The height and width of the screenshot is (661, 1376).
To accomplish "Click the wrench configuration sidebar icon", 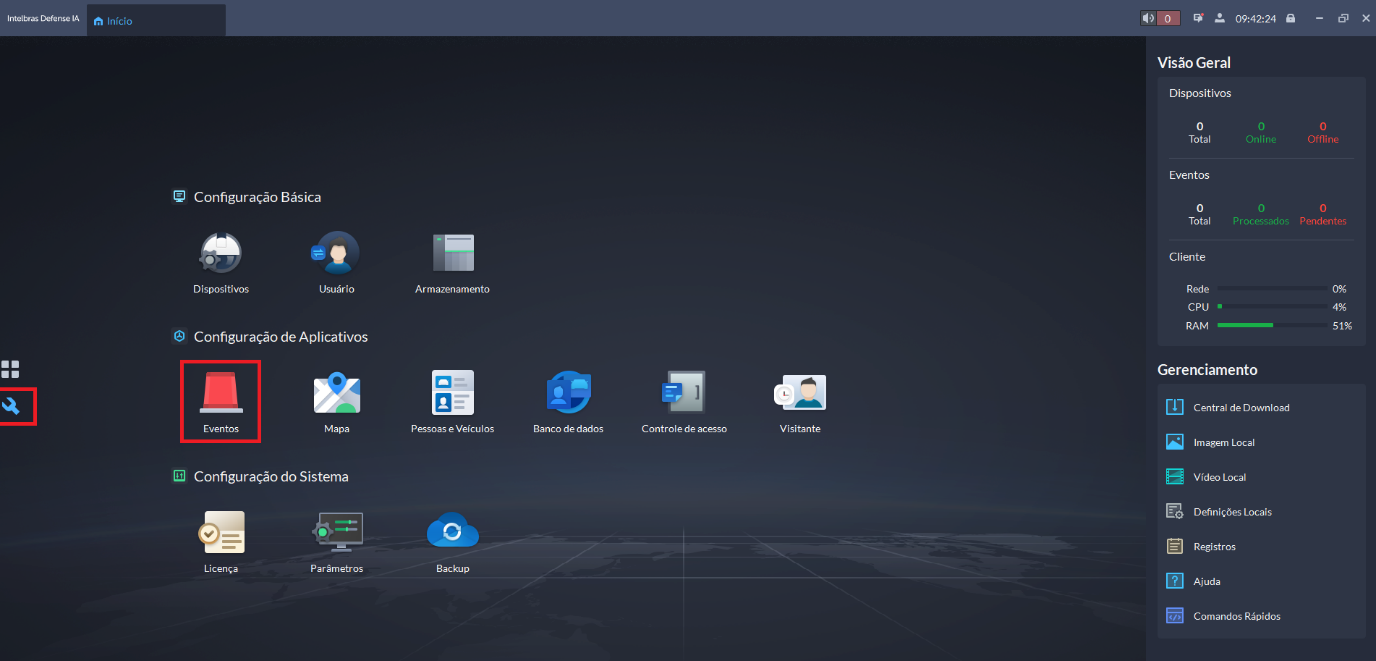I will point(12,406).
